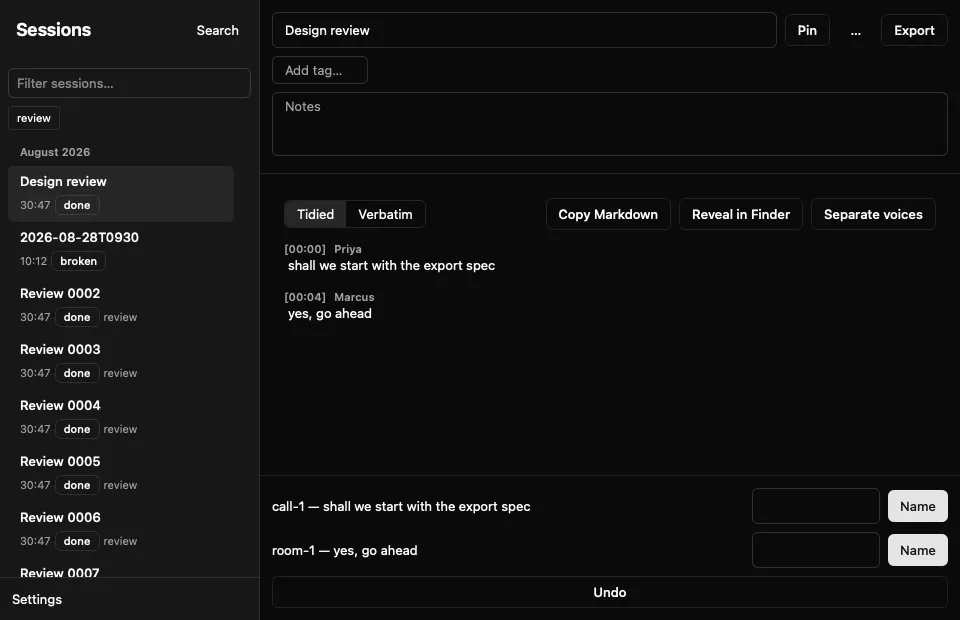Open the Review 0004 session

tap(121, 417)
